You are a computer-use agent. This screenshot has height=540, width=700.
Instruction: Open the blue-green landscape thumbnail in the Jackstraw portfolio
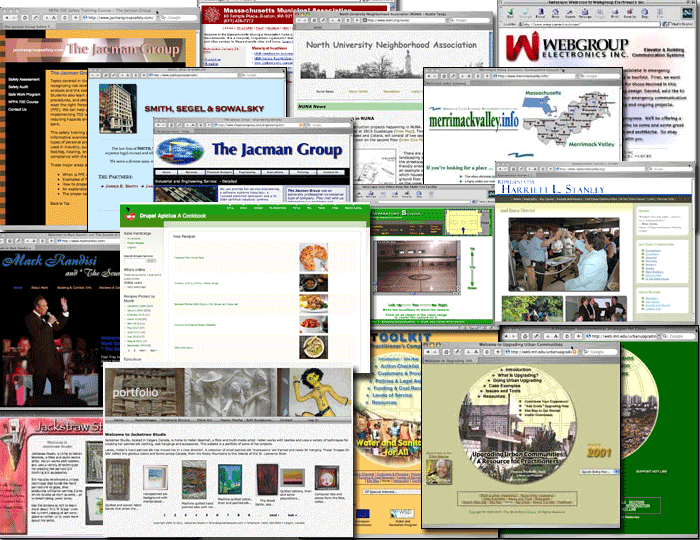pyautogui.click(x=230, y=480)
